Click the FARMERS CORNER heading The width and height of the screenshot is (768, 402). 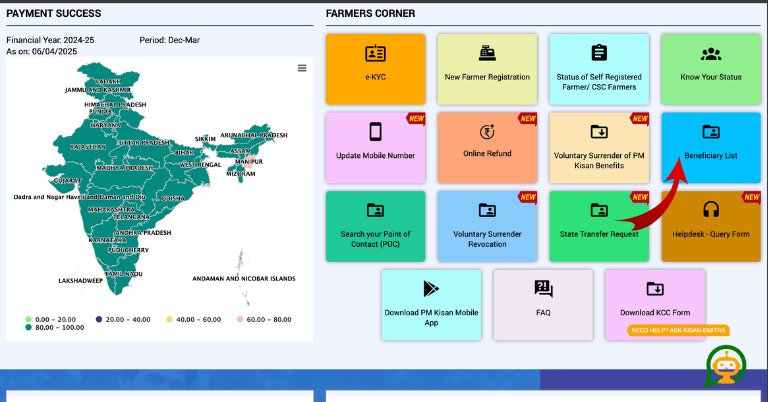(370, 14)
